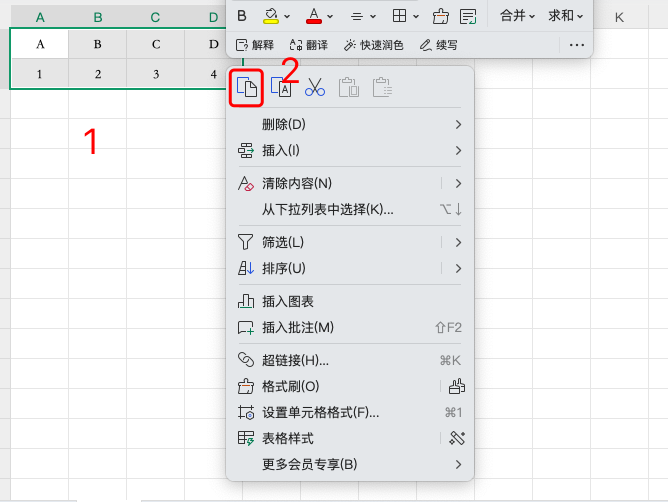Click the 快速润色 quick polish button
The image size is (668, 502).
(373, 45)
